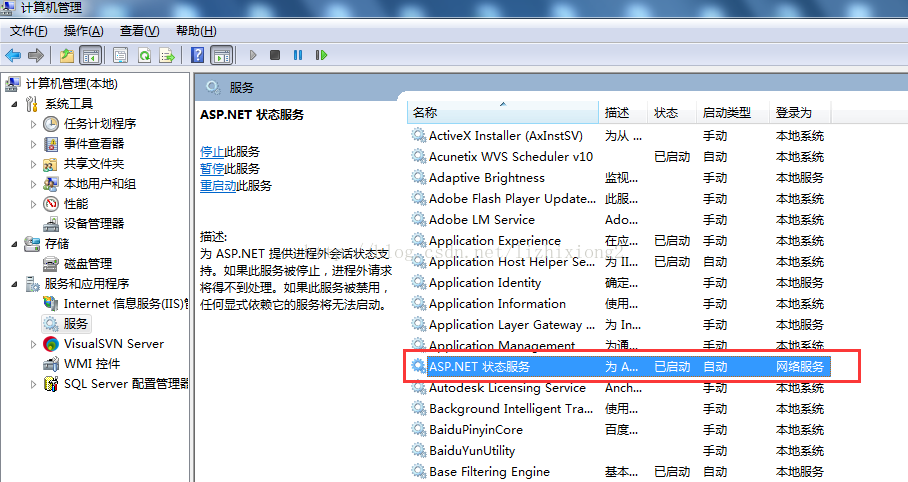The width and height of the screenshot is (908, 482).
Task: Sort by the 登录为 column header
Action: pyautogui.click(x=800, y=112)
